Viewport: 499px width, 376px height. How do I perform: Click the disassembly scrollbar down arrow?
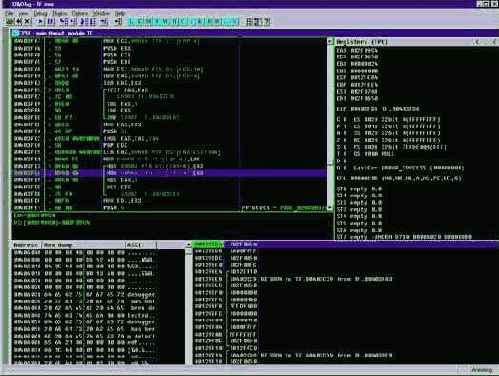pos(330,207)
